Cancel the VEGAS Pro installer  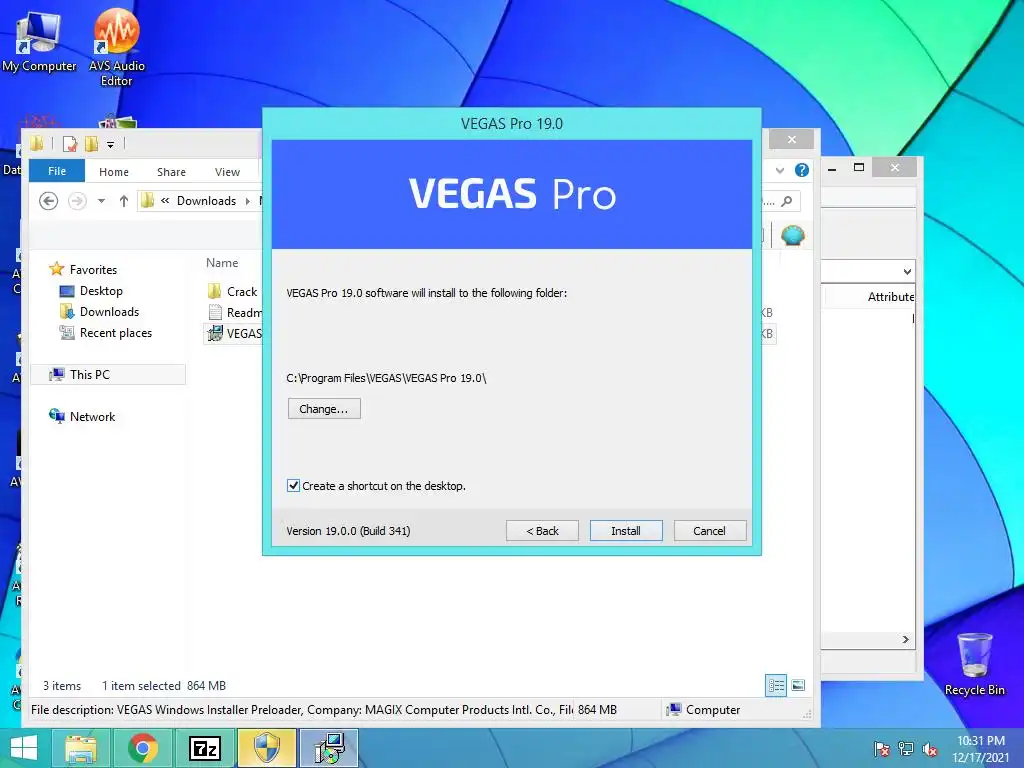(x=709, y=531)
